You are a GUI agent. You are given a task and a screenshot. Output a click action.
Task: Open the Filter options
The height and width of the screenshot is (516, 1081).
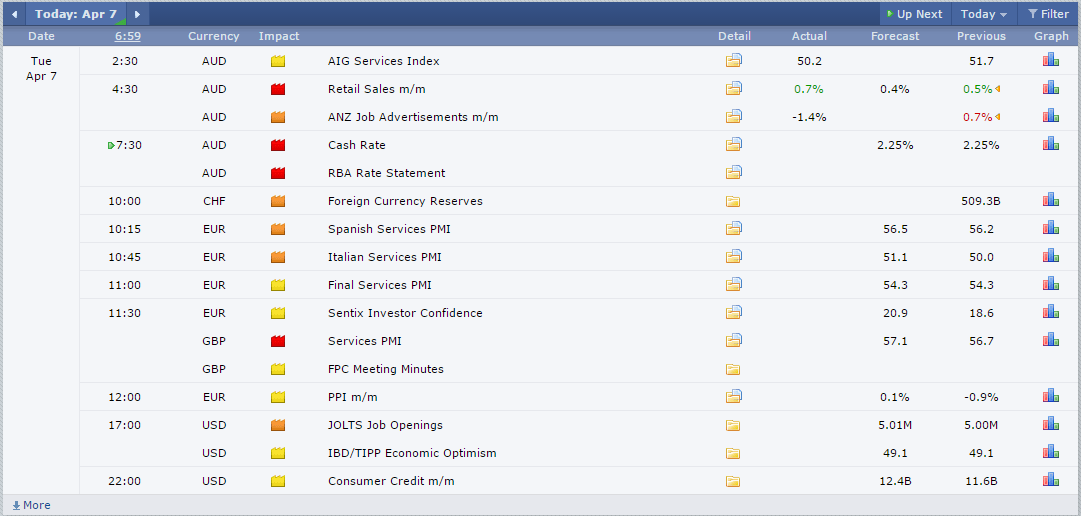[1048, 14]
